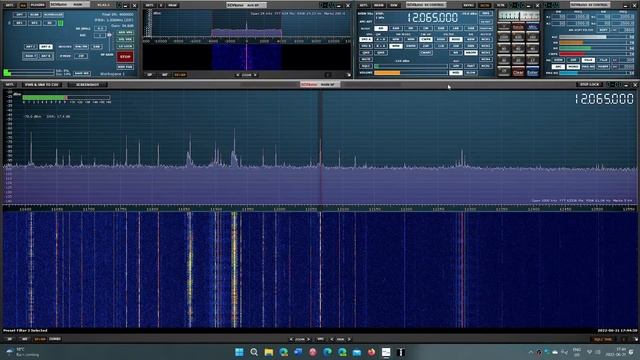Open the Windows Start menu
The height and width of the screenshot is (360, 640).
239,352
